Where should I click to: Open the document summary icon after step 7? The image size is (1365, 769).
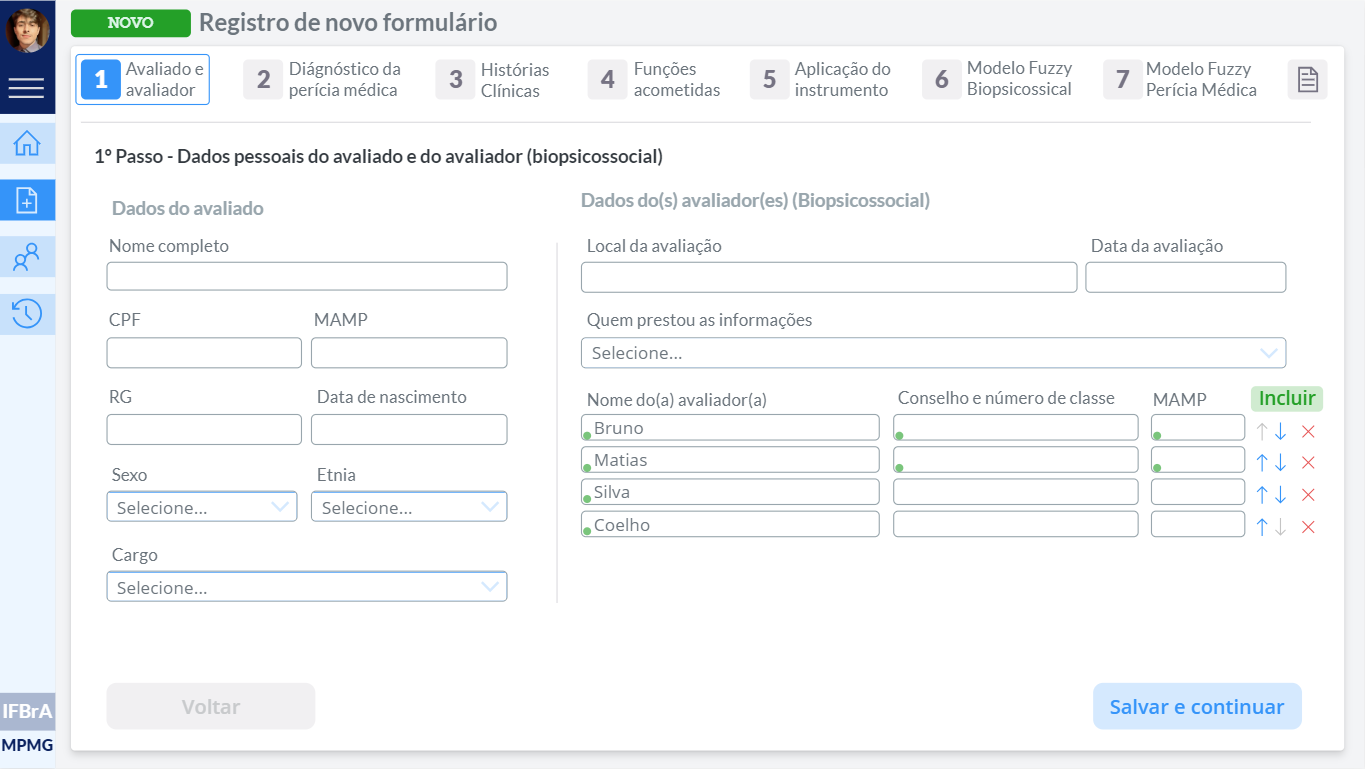coord(1307,80)
